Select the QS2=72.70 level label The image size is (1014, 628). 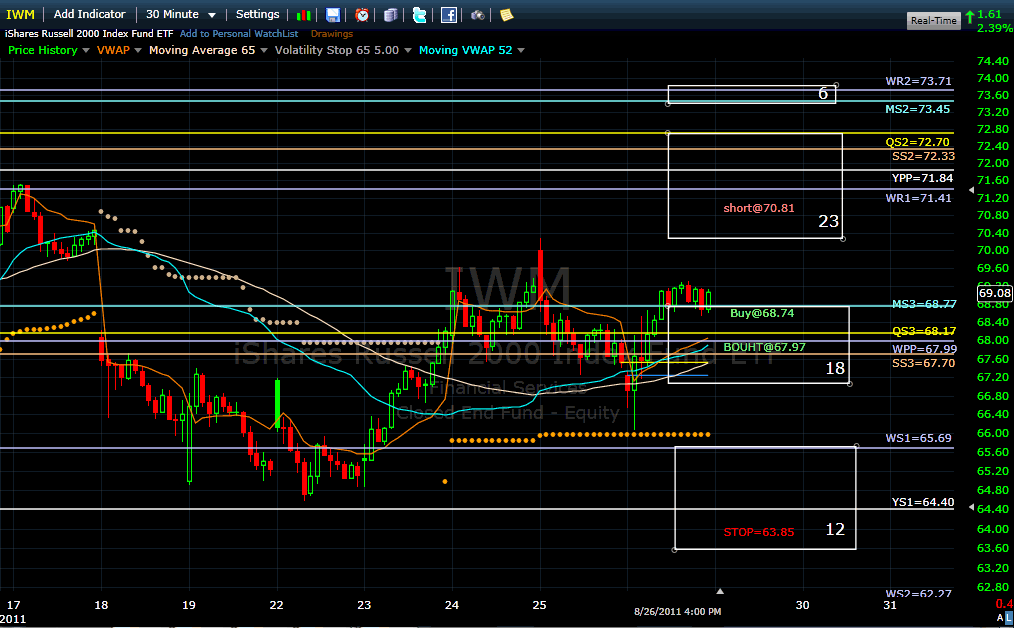click(918, 142)
